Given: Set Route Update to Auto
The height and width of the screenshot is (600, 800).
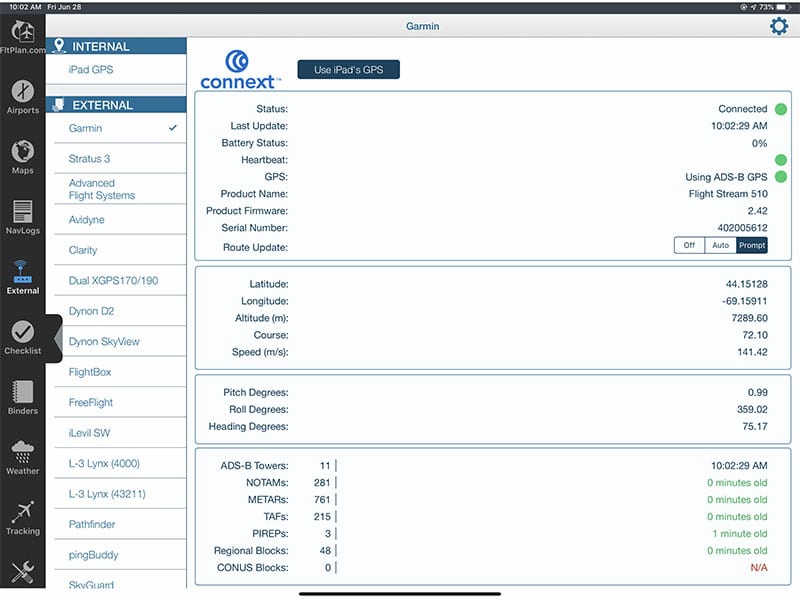Looking at the screenshot, I should pyautogui.click(x=720, y=245).
